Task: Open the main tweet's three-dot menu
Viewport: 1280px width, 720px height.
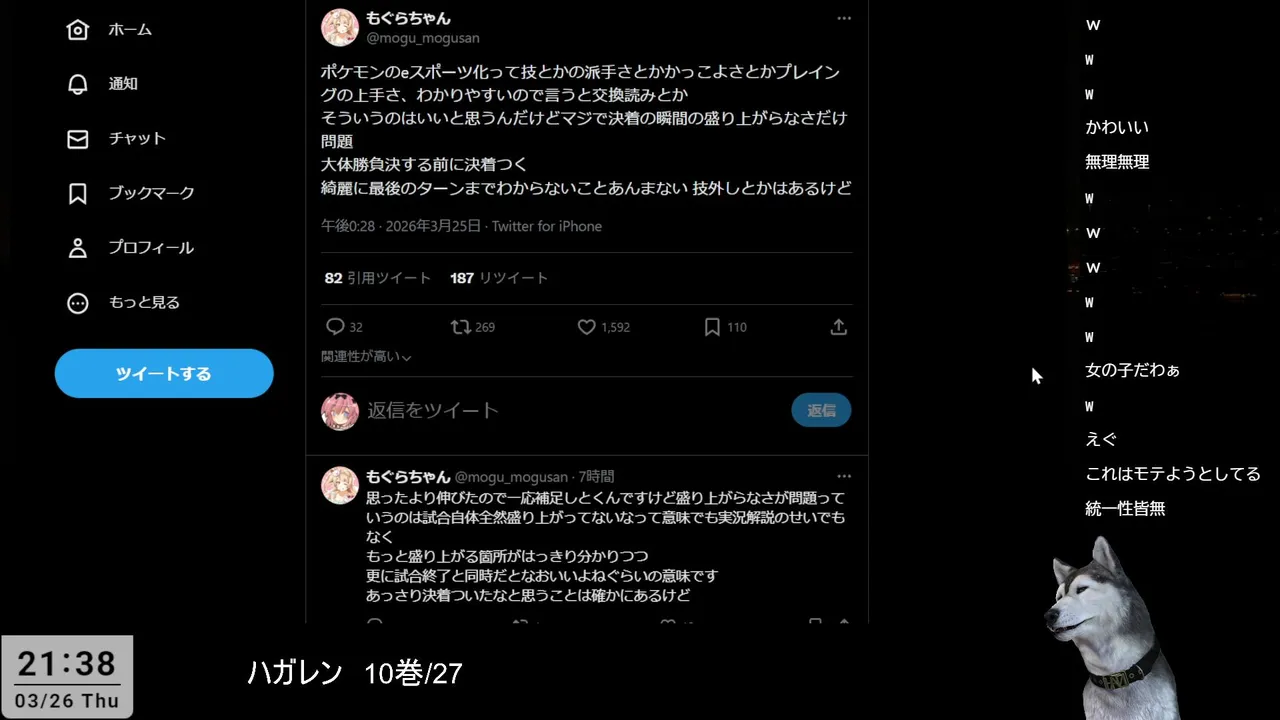Action: (844, 18)
